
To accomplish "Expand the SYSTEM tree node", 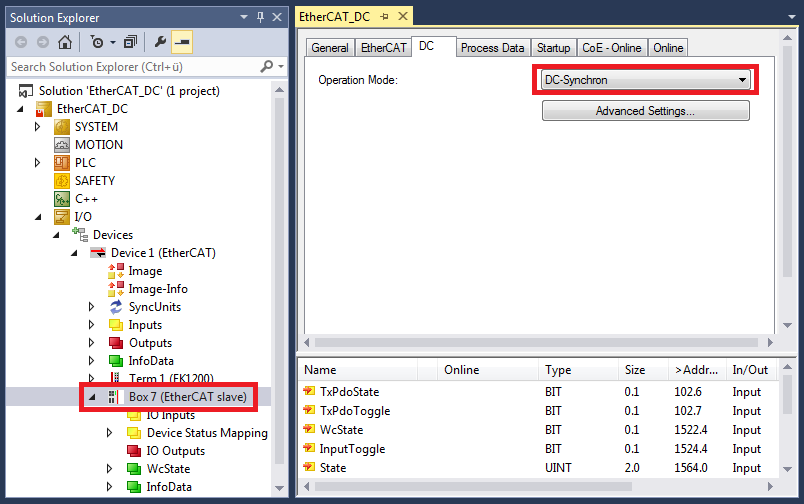I will tap(37, 126).
